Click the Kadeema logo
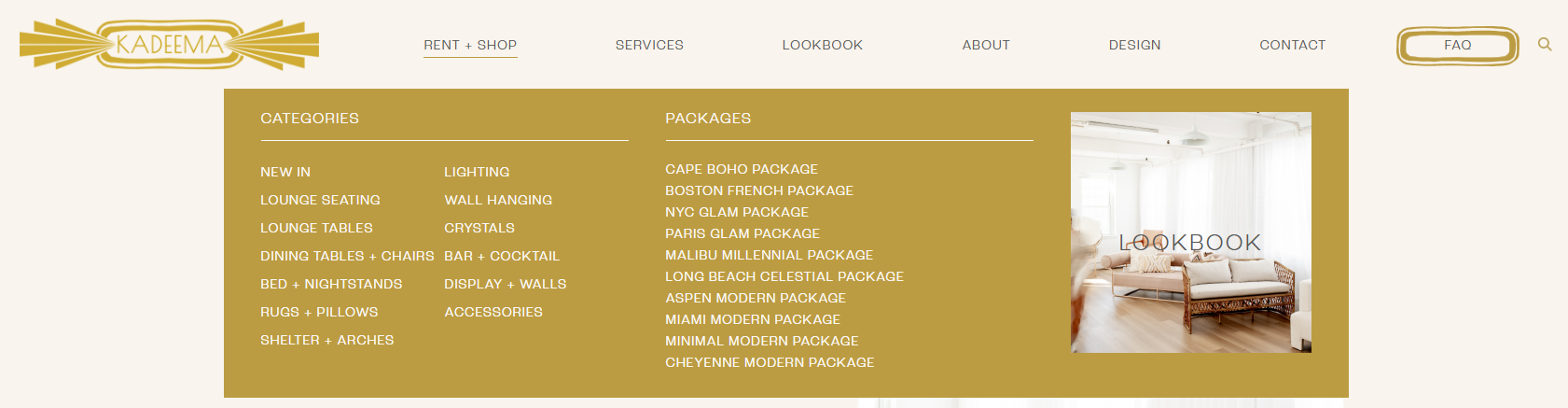The height and width of the screenshot is (408, 1568). pos(169,44)
